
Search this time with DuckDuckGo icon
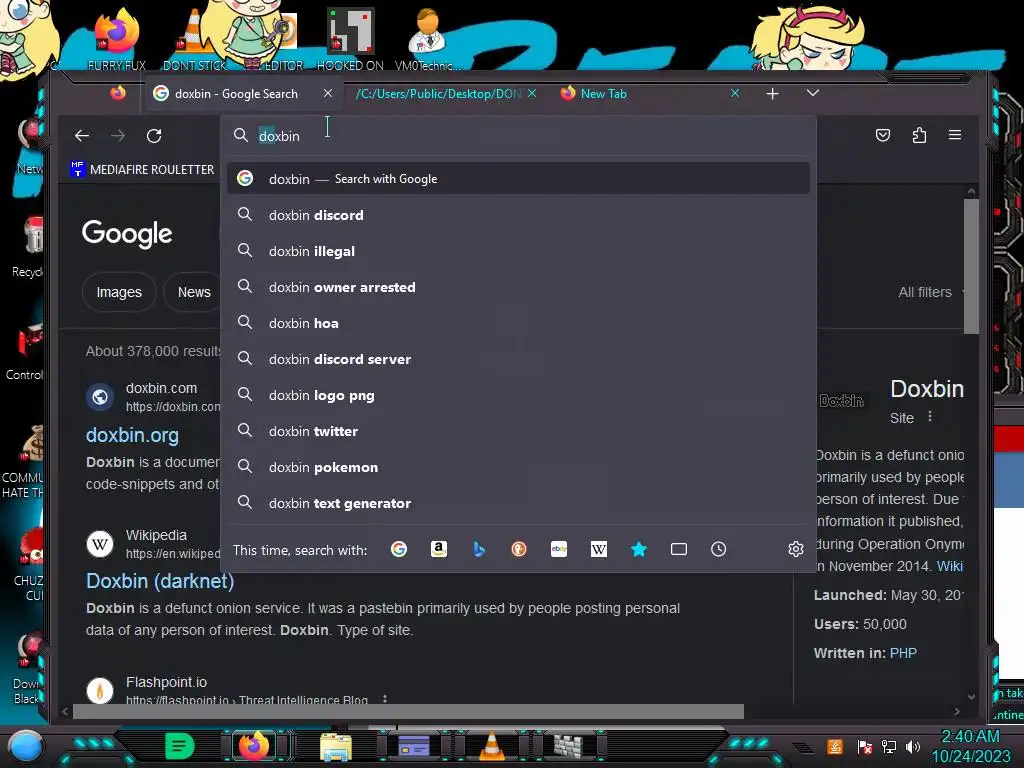coord(519,549)
